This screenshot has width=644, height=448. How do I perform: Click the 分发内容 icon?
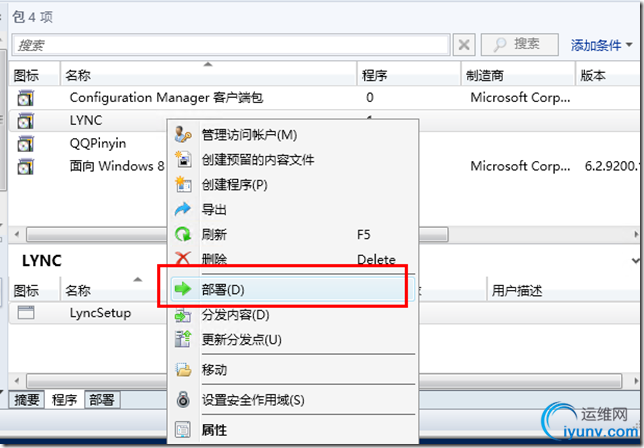point(183,315)
